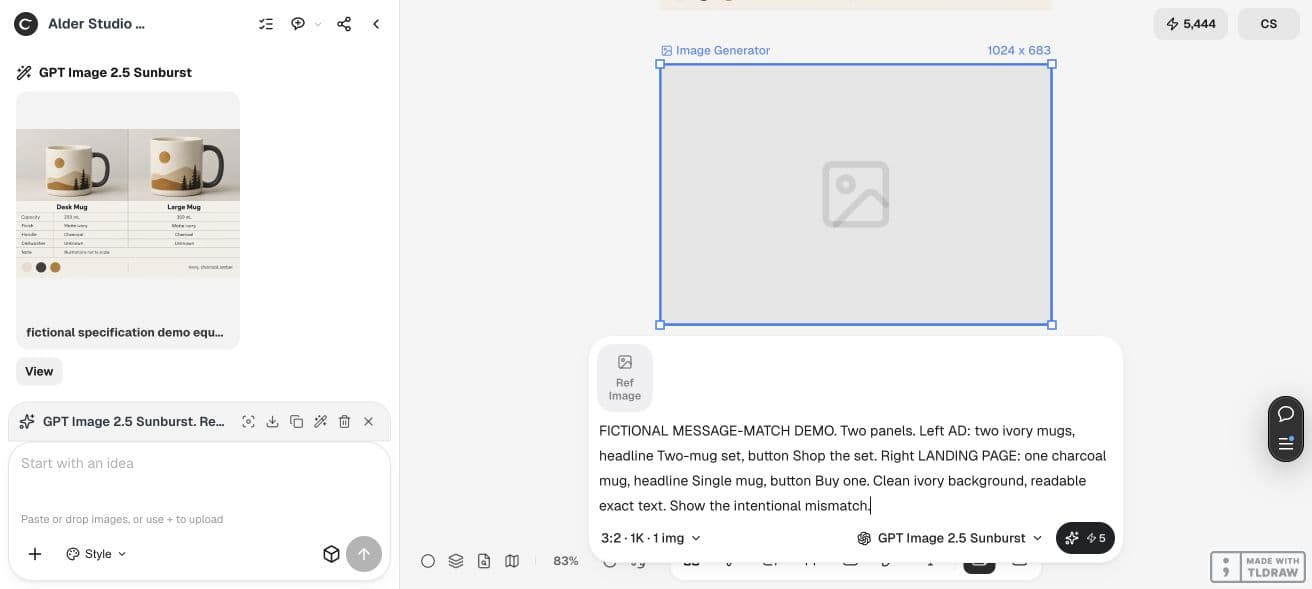
Task: Click the page search icon in bottom toolbar
Action: click(x=484, y=561)
